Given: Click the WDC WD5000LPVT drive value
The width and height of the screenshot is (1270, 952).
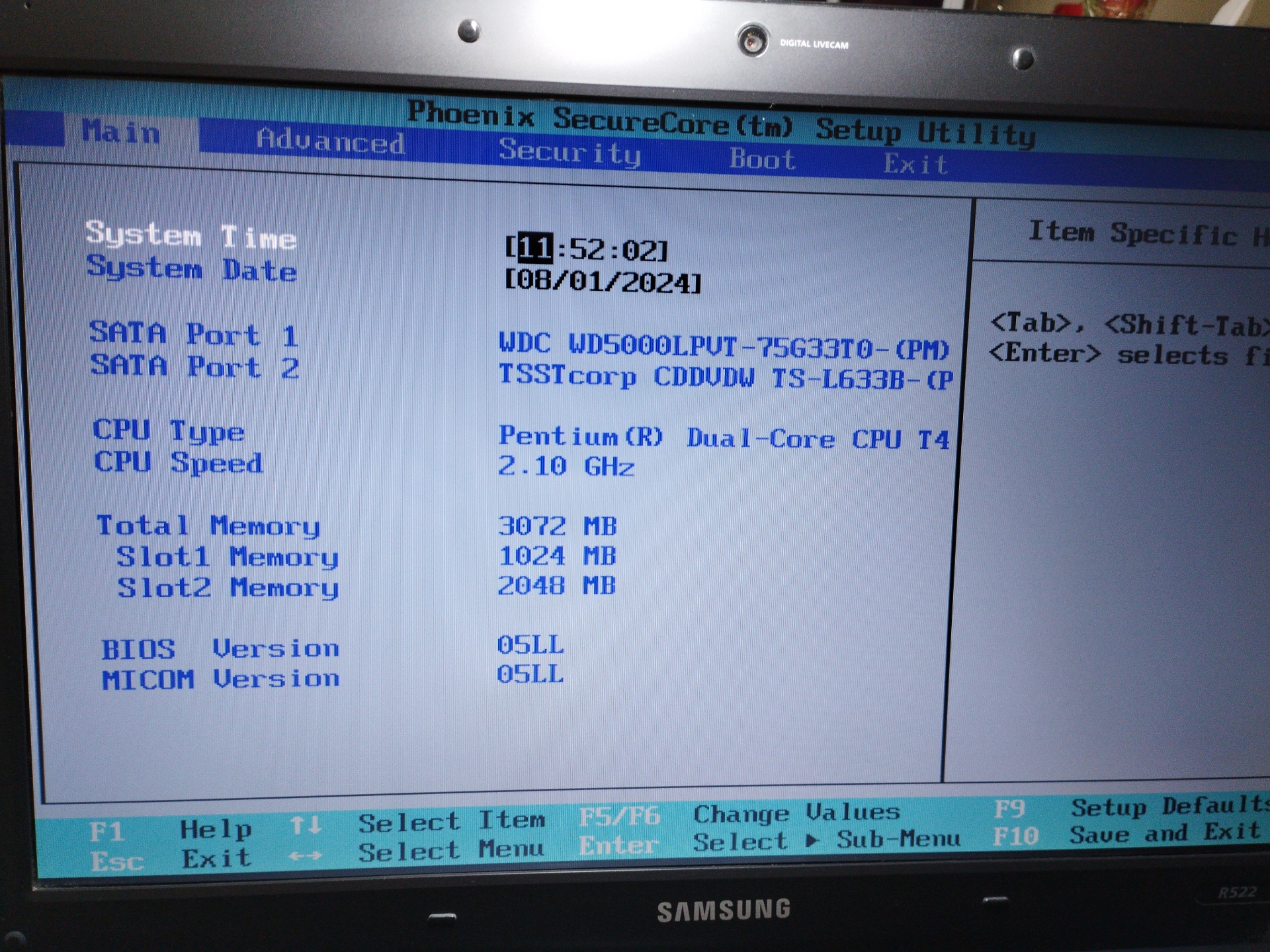Looking at the screenshot, I should (x=724, y=346).
